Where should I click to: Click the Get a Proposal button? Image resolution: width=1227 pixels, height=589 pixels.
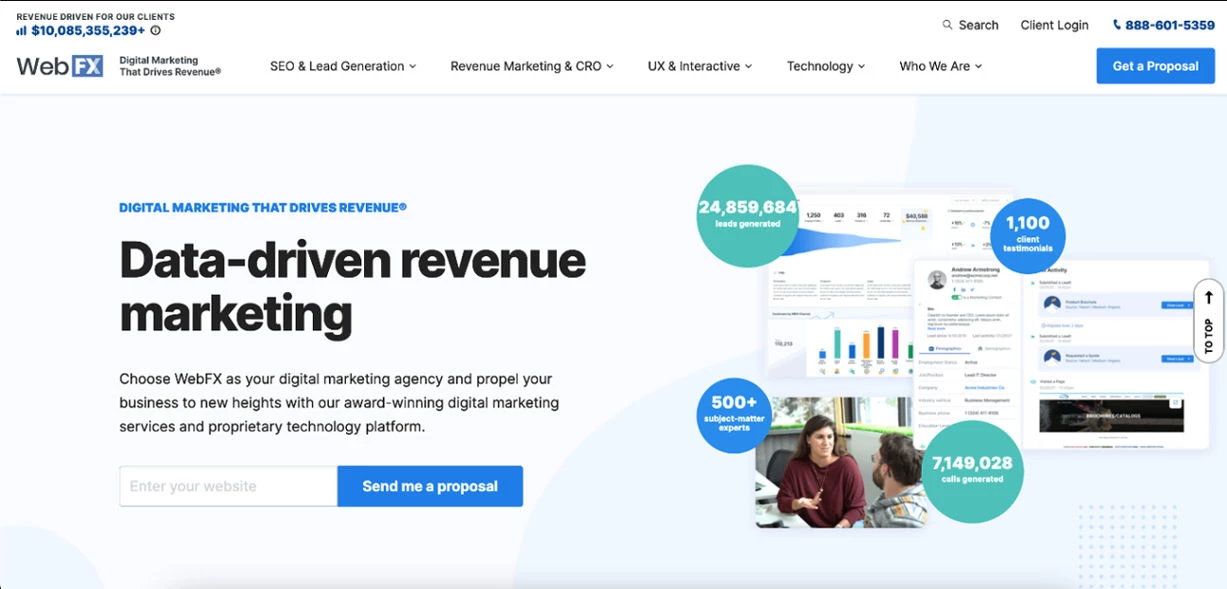coord(1156,66)
